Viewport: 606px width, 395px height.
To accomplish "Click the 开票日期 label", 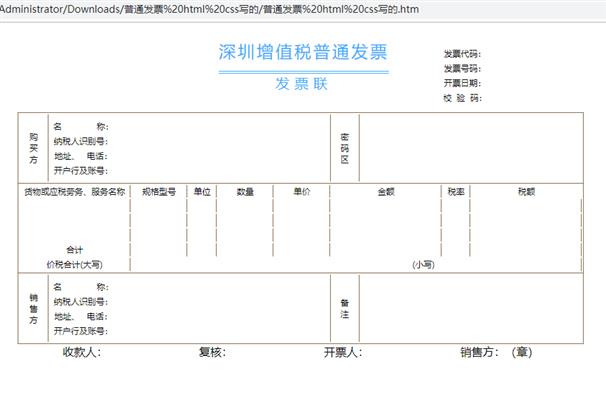I will (x=462, y=83).
